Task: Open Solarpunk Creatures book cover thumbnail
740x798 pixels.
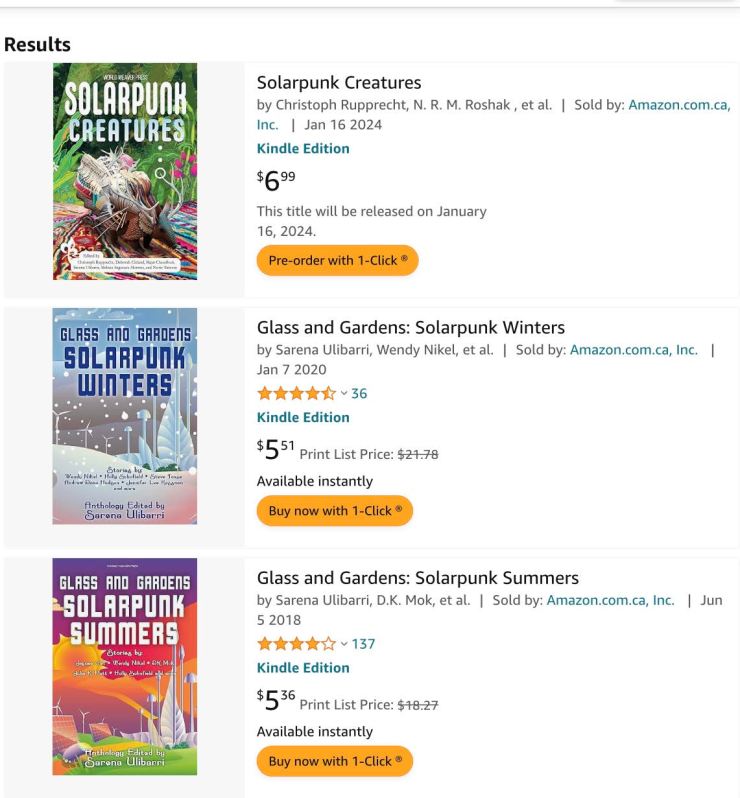Action: pos(125,171)
